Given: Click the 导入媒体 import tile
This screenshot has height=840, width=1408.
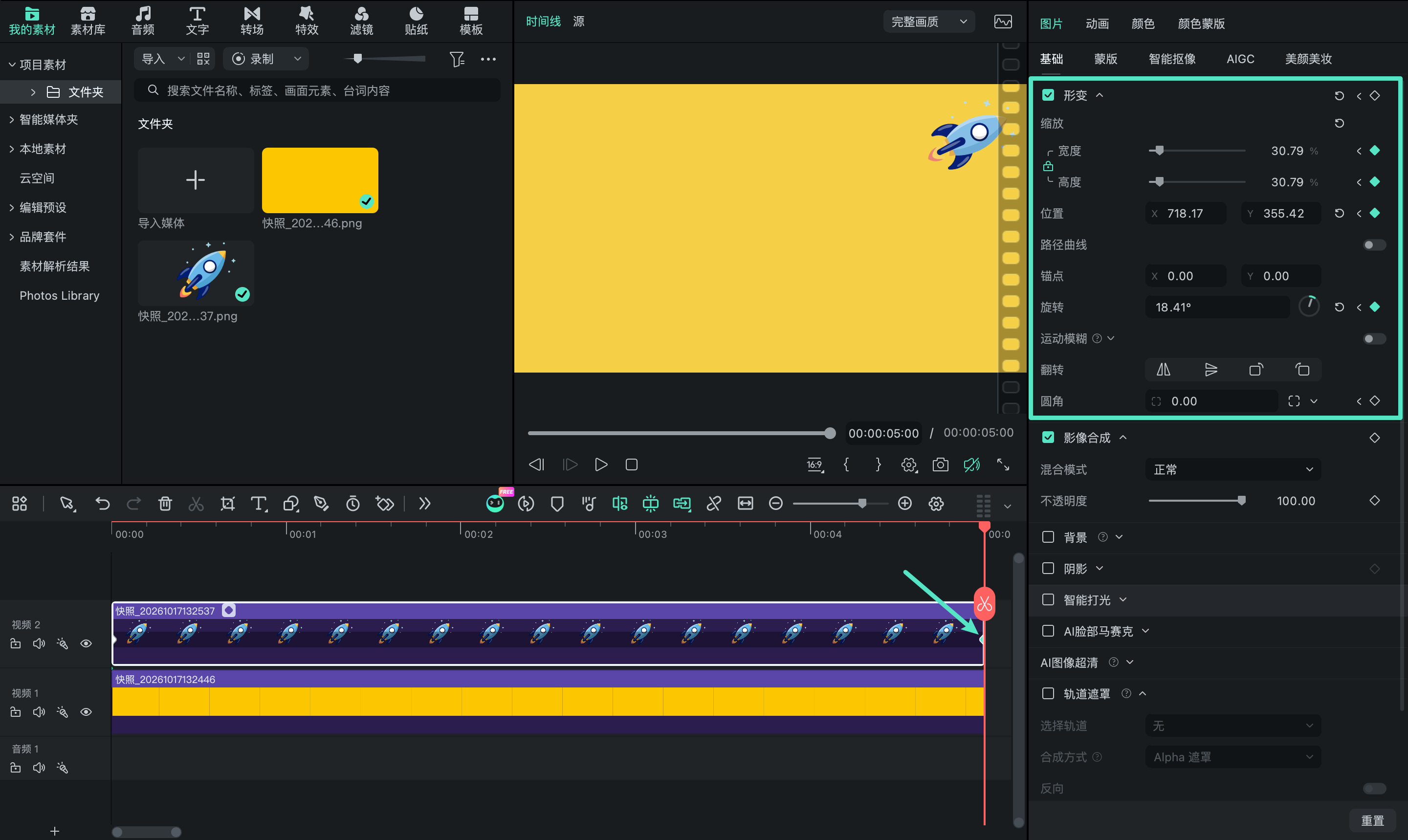Looking at the screenshot, I should pos(196,180).
